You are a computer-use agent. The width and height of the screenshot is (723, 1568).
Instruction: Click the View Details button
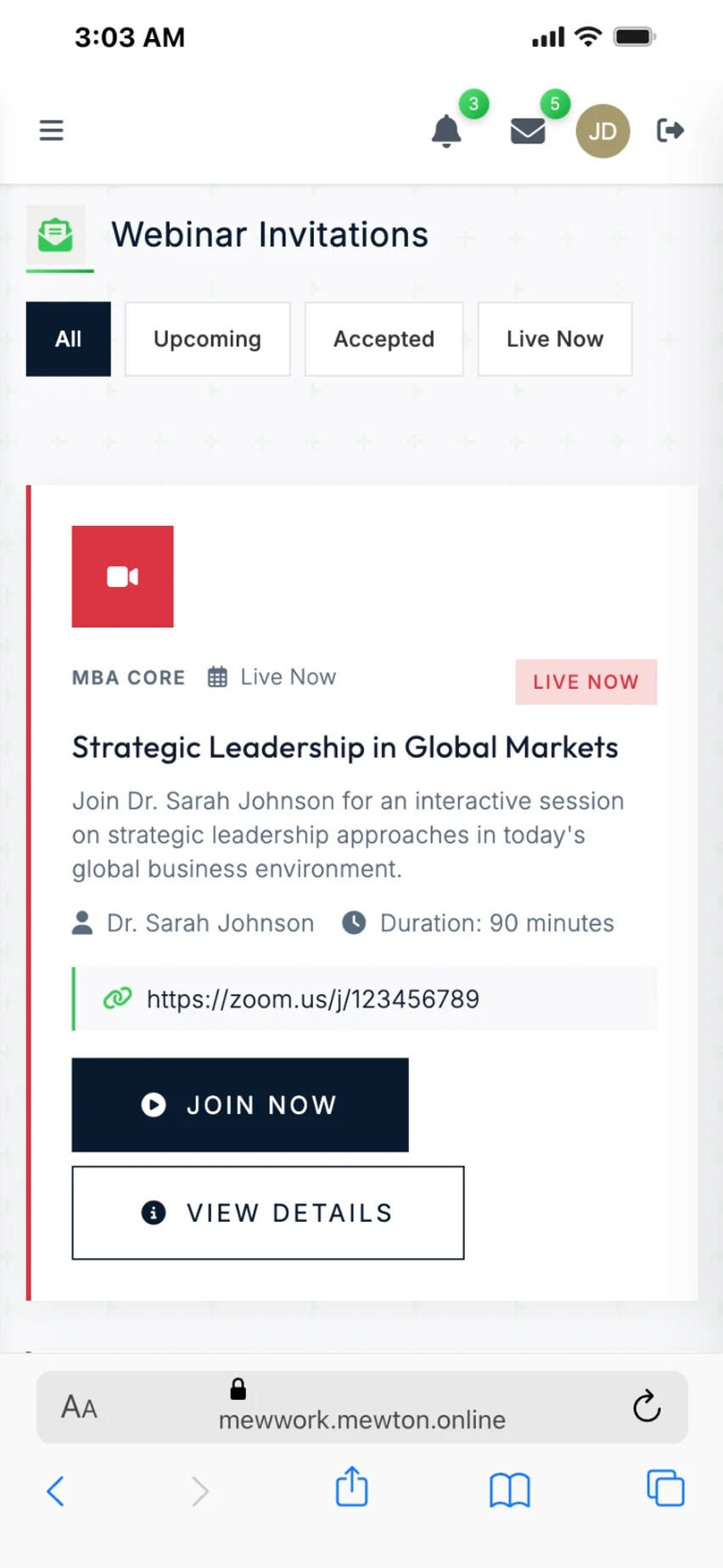pos(268,1212)
